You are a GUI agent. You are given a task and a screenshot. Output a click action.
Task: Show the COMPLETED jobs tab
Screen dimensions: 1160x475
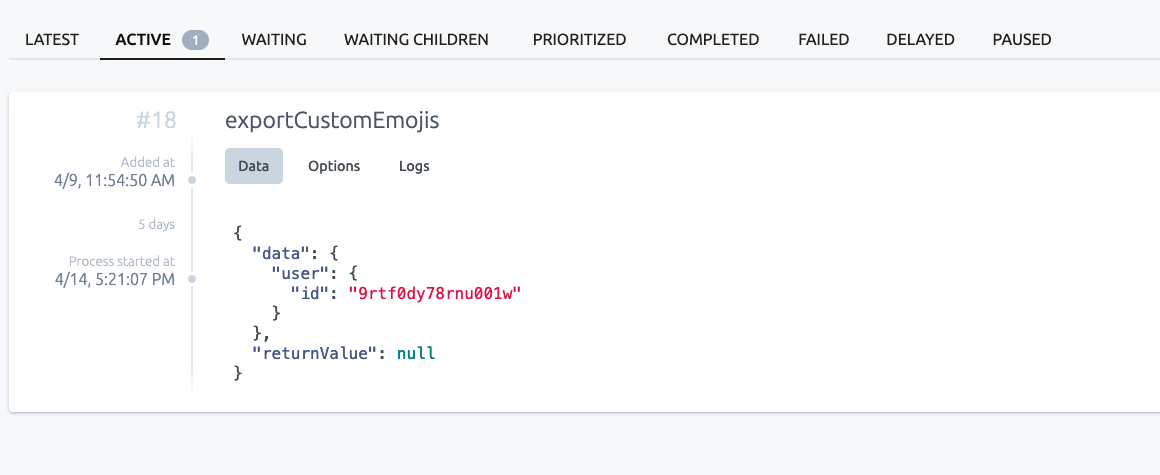pos(713,39)
